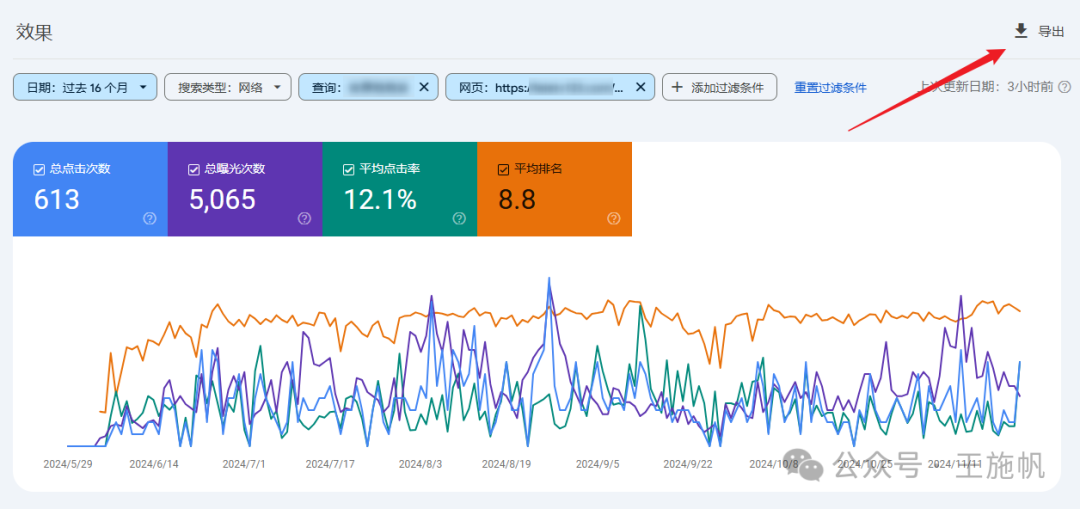
Task: Open help icon next to last update time
Action: [x=1064, y=87]
